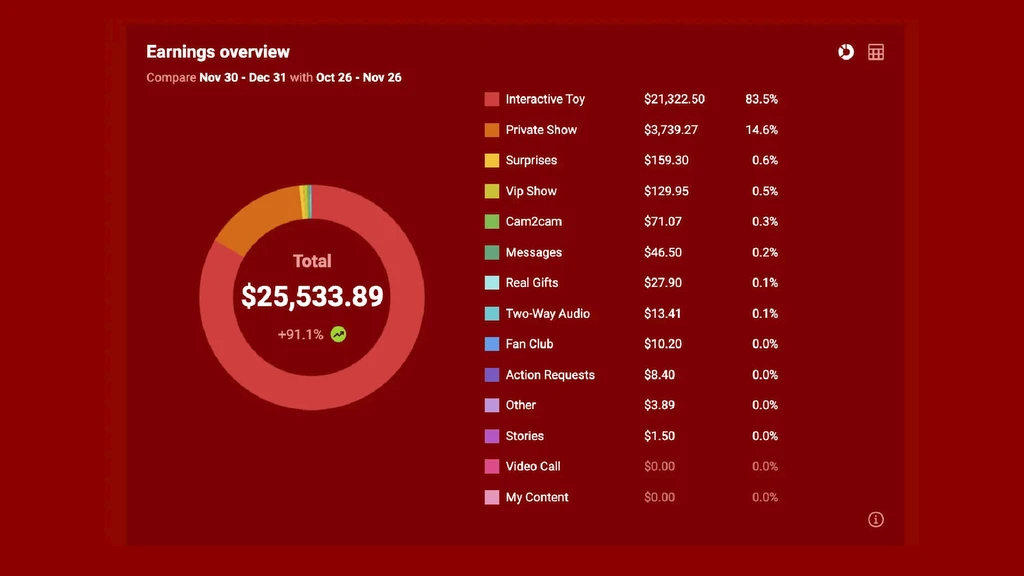This screenshot has width=1024, height=576.
Task: Click the $46.50 amount
Action: (x=663, y=252)
